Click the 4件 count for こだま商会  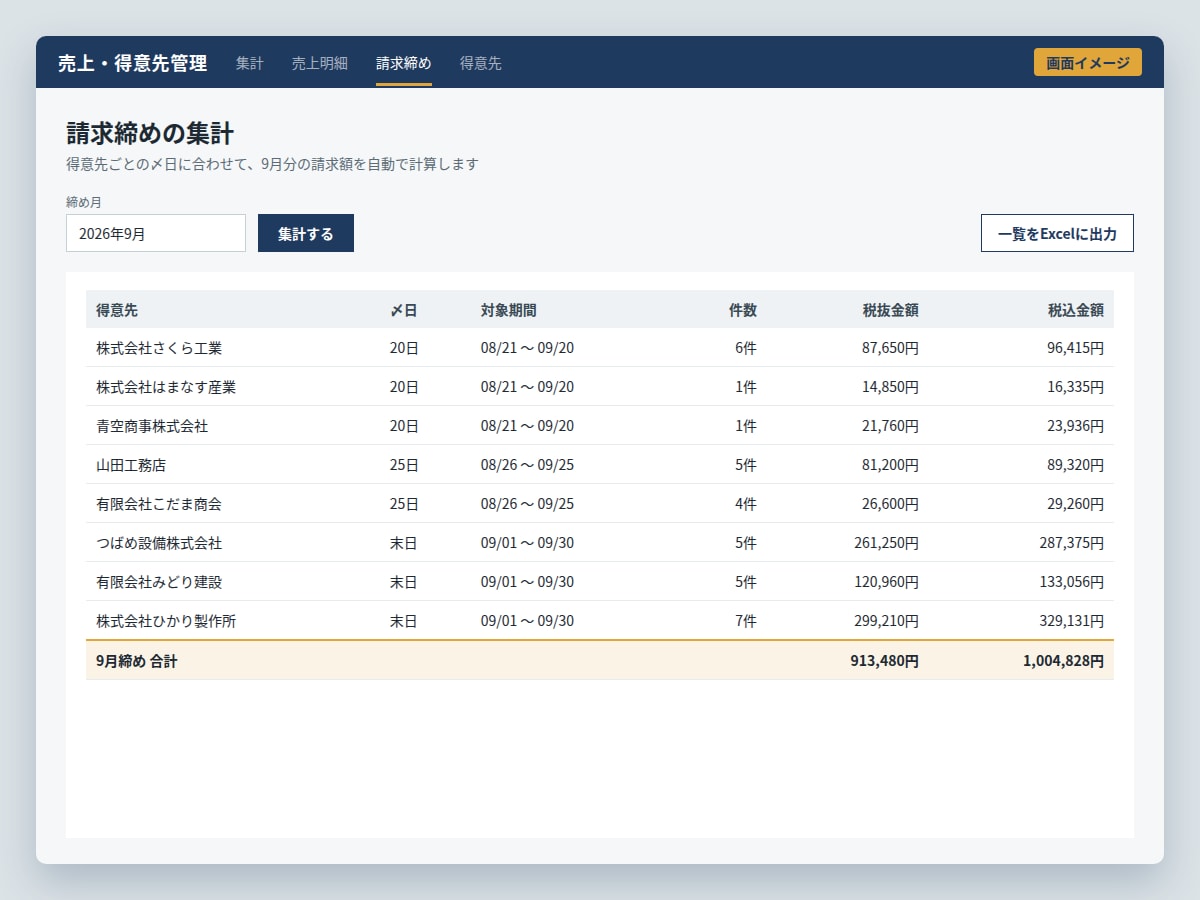coord(746,504)
